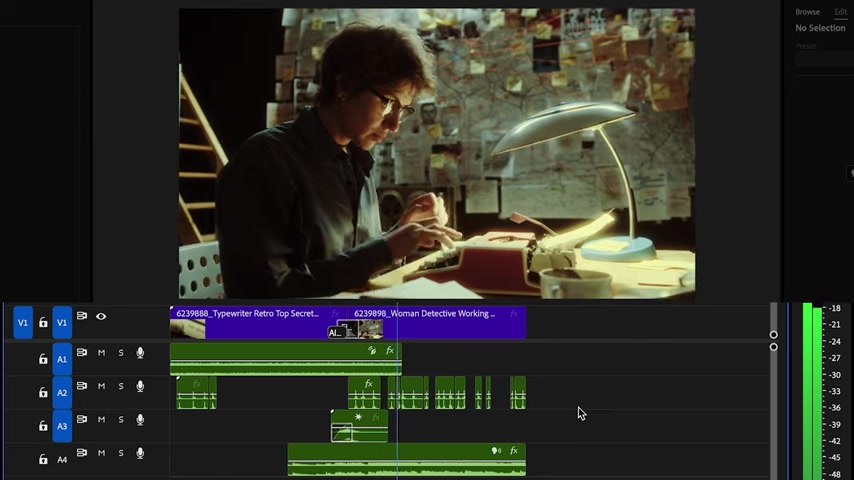The height and width of the screenshot is (480, 854).
Task: Toggle the V1 source patching button
Action: 23,323
